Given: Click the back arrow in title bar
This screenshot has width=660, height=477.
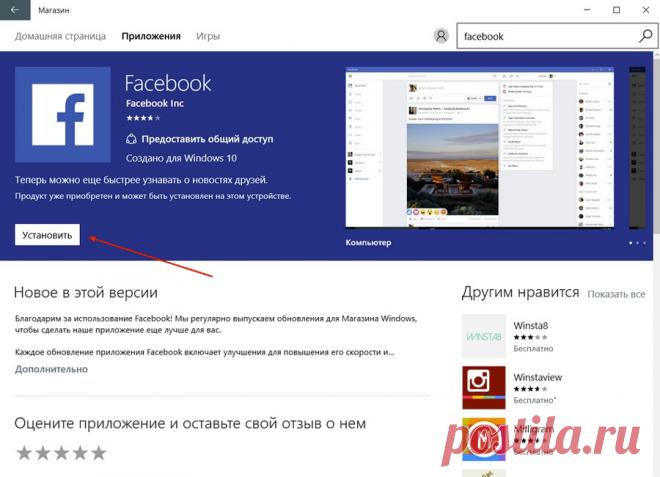Looking at the screenshot, I should (13, 11).
